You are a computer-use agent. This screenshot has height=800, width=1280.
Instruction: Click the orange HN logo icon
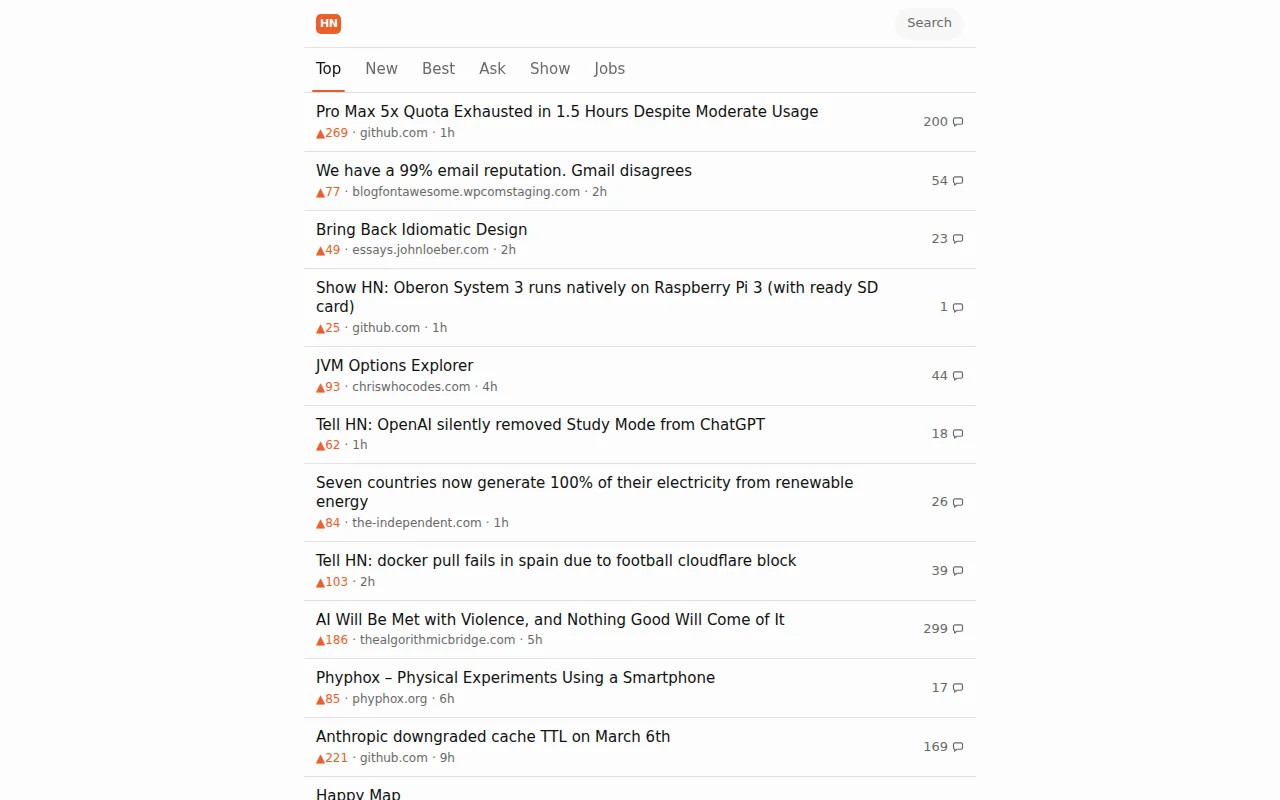click(328, 23)
